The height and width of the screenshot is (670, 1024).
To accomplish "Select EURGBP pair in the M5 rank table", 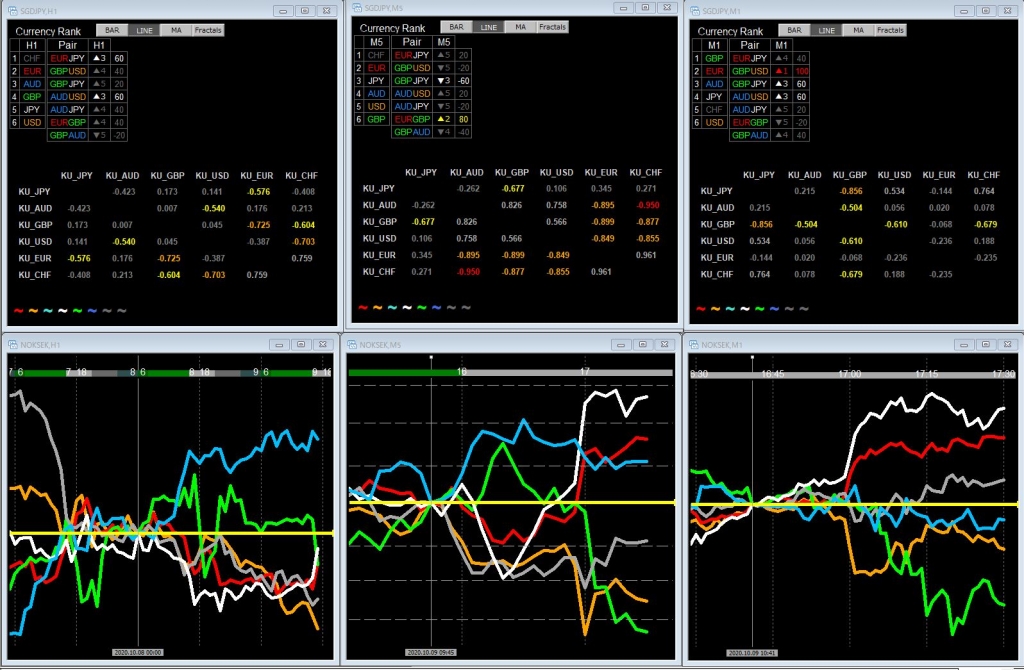I will pyautogui.click(x=412, y=118).
